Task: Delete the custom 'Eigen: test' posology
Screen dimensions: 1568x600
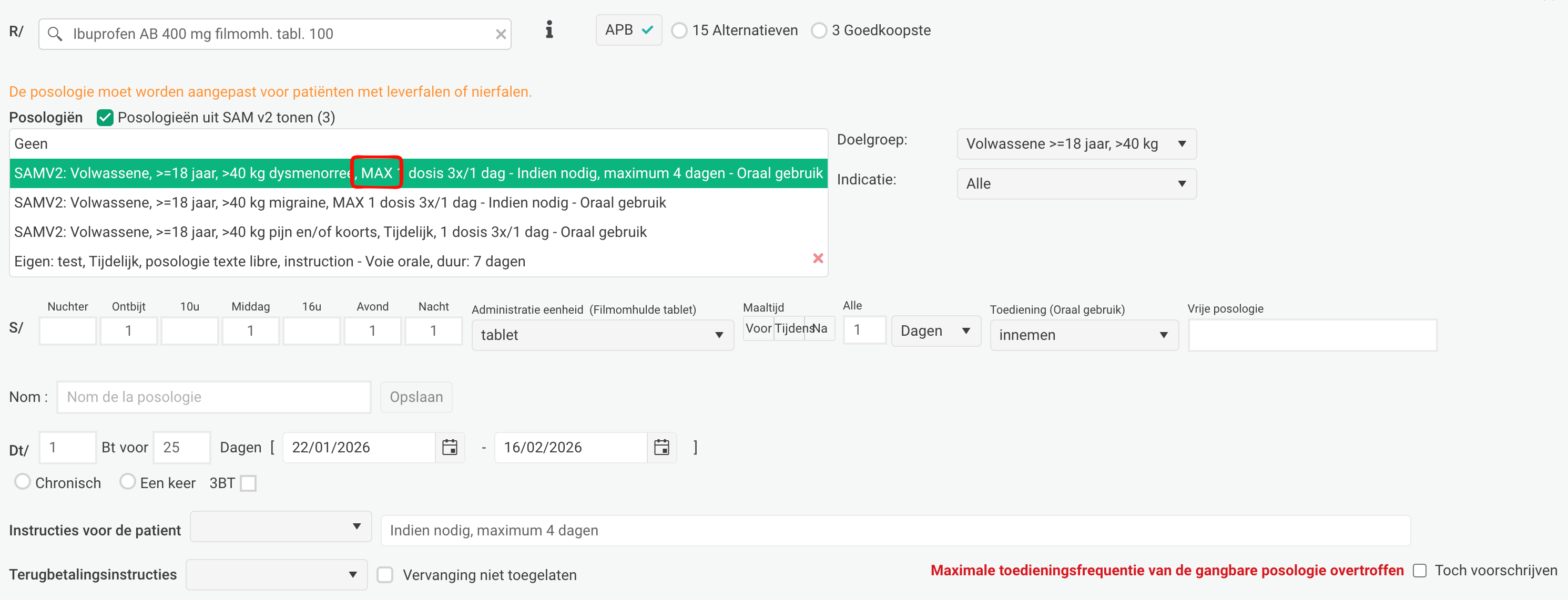Action: tap(818, 259)
